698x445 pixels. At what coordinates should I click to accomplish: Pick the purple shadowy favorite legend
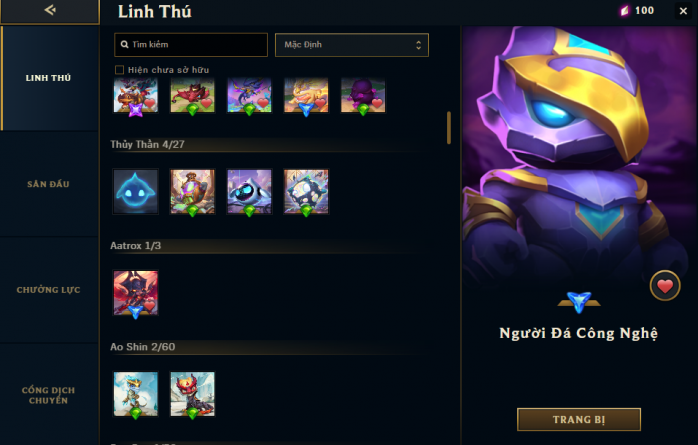point(363,95)
